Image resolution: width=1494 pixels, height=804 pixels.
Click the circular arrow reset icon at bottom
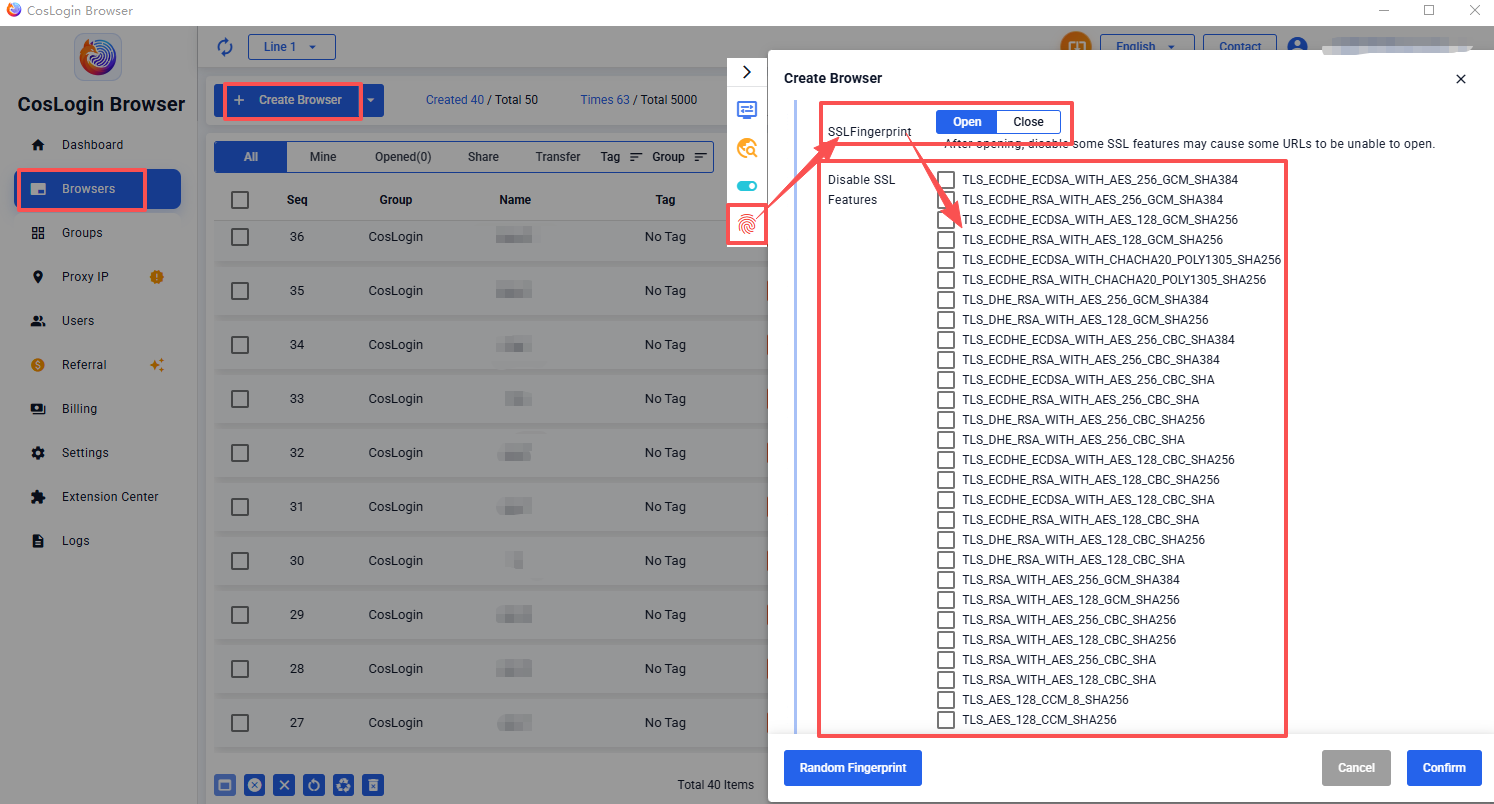click(314, 785)
